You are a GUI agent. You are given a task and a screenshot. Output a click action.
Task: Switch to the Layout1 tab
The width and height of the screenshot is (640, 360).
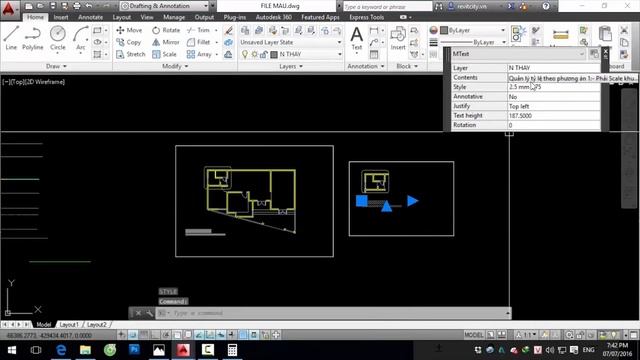point(69,324)
